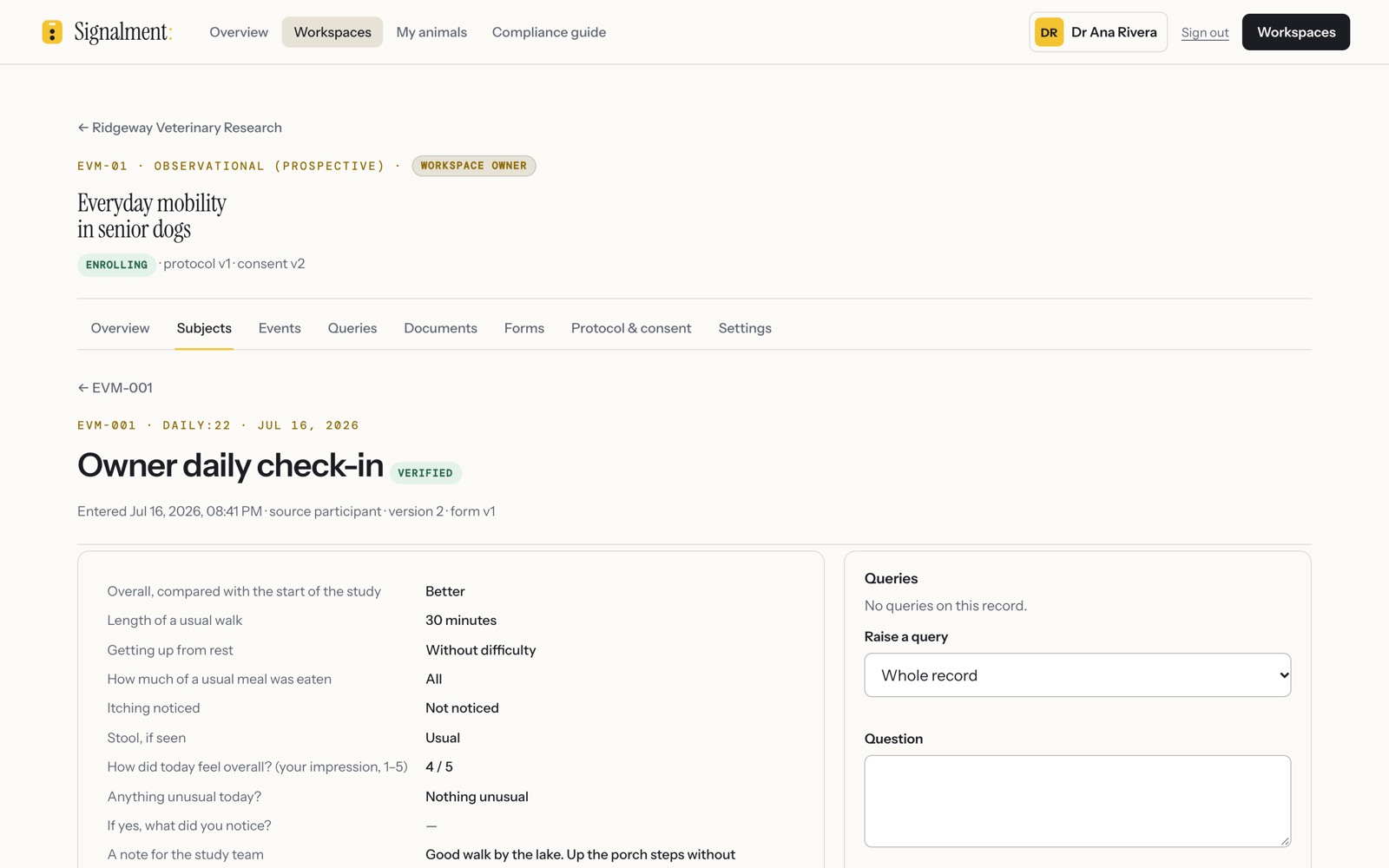Image resolution: width=1389 pixels, height=868 pixels.
Task: Open the Events tab
Action: [x=280, y=328]
